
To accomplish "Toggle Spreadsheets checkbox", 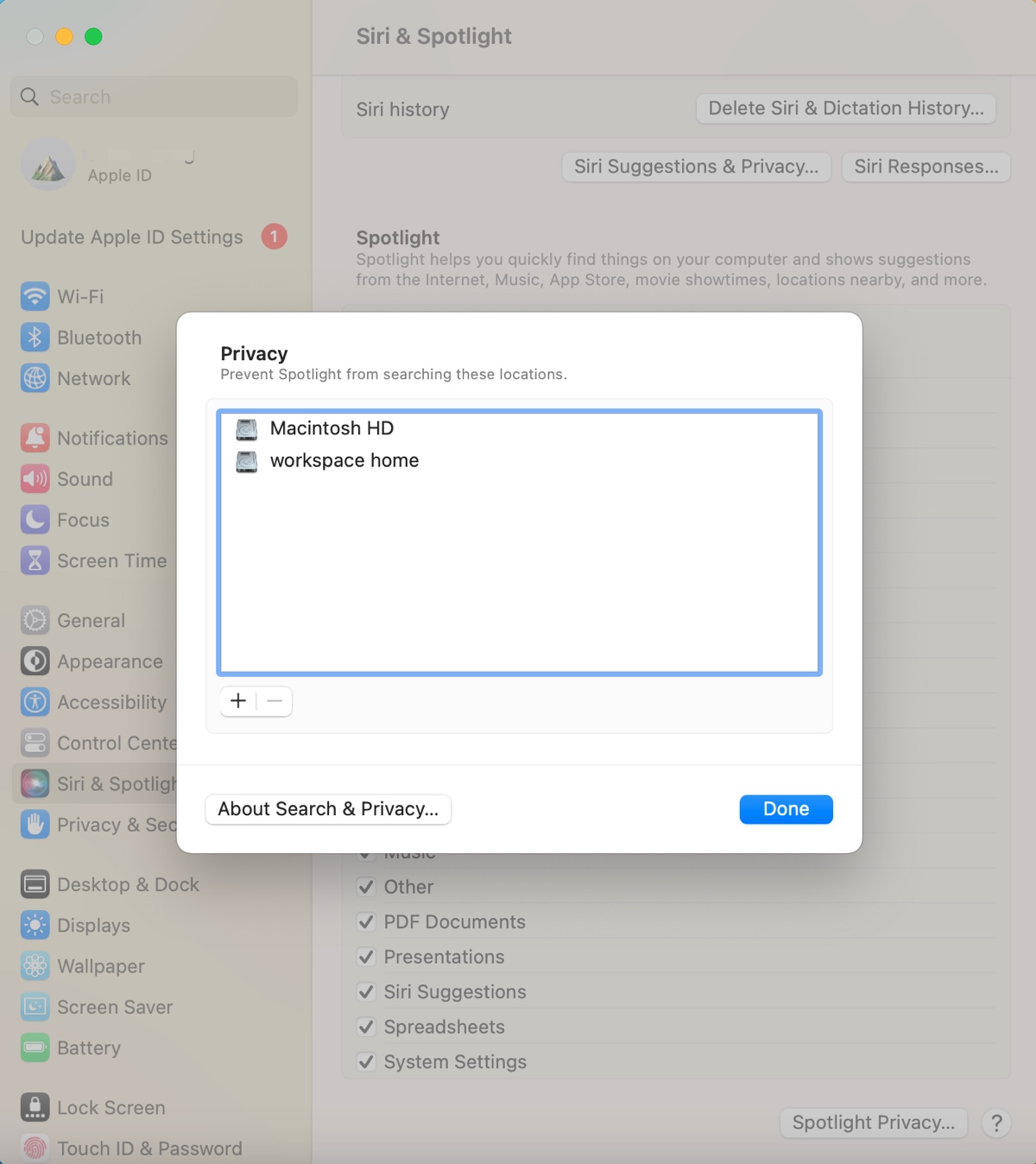I will coord(366,1027).
